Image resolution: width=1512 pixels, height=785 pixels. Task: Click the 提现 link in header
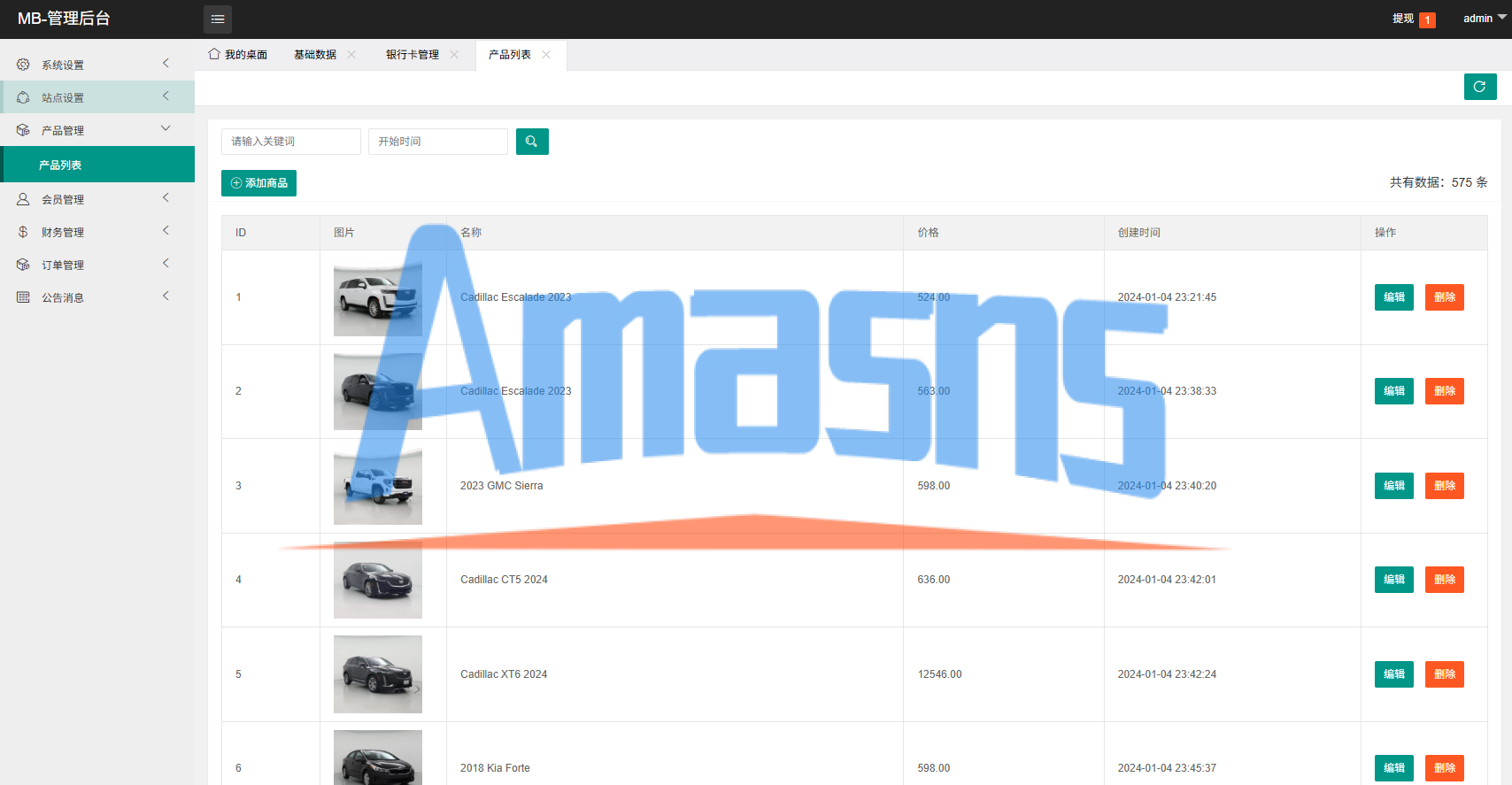(1403, 19)
